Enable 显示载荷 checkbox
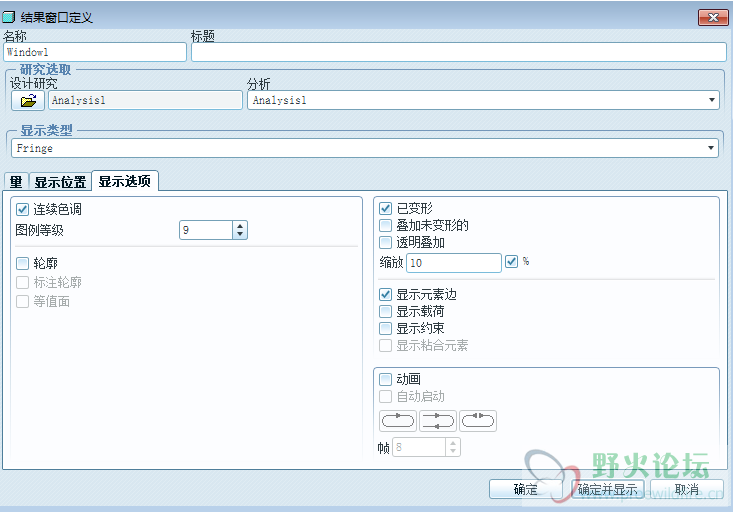 point(385,311)
